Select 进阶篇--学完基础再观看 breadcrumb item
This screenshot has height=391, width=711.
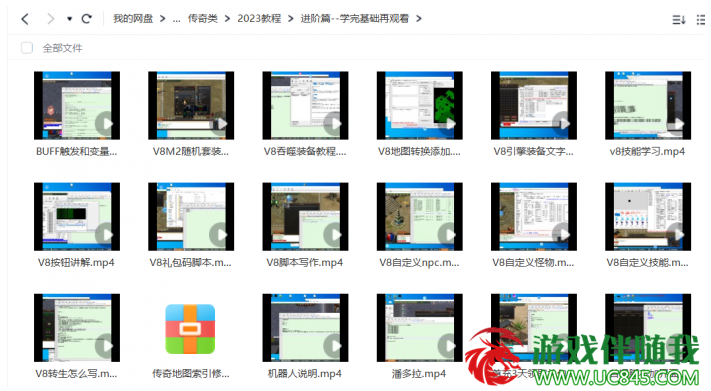[355, 19]
